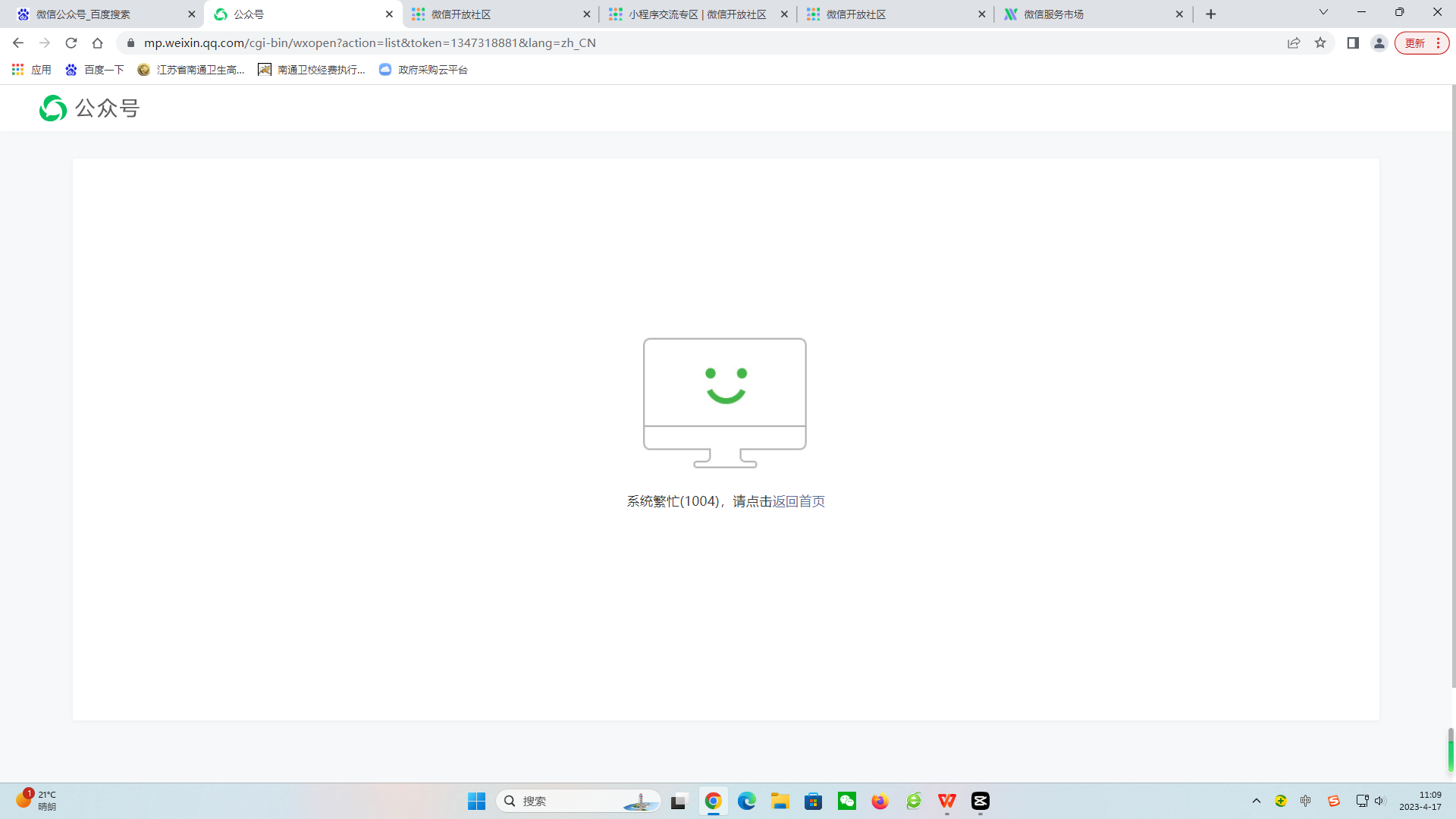Image resolution: width=1456 pixels, height=819 pixels.
Task: Click the 更新 browser update button
Action: coord(1415,43)
